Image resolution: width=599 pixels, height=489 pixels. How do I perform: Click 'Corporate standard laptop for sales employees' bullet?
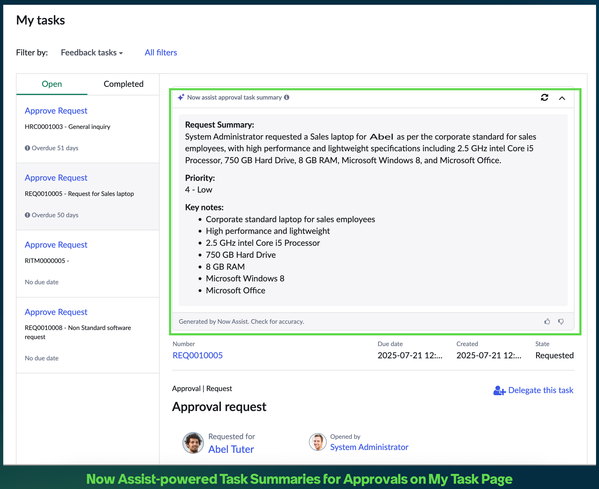click(290, 219)
